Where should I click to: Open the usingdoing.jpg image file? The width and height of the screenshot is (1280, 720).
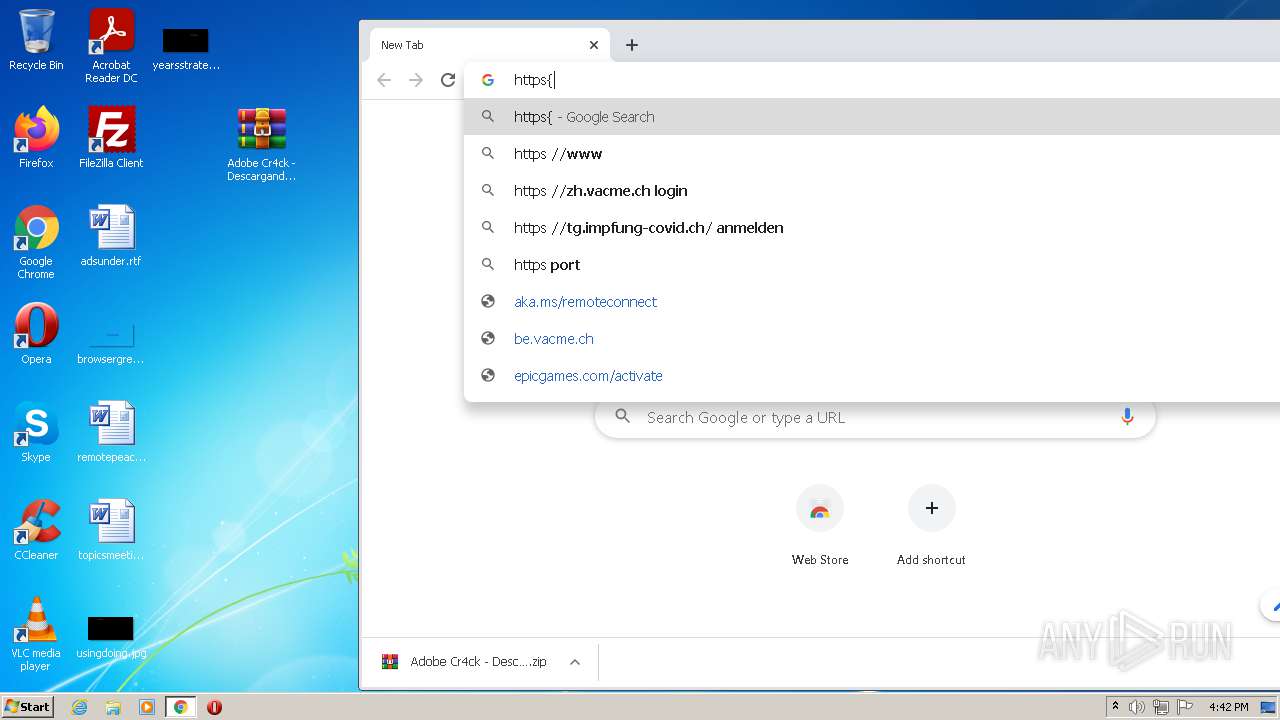(111, 637)
